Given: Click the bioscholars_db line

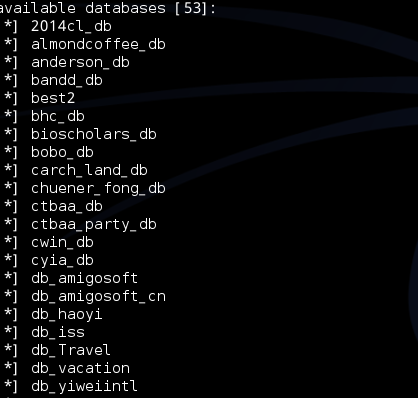Looking at the screenshot, I should point(94,134).
